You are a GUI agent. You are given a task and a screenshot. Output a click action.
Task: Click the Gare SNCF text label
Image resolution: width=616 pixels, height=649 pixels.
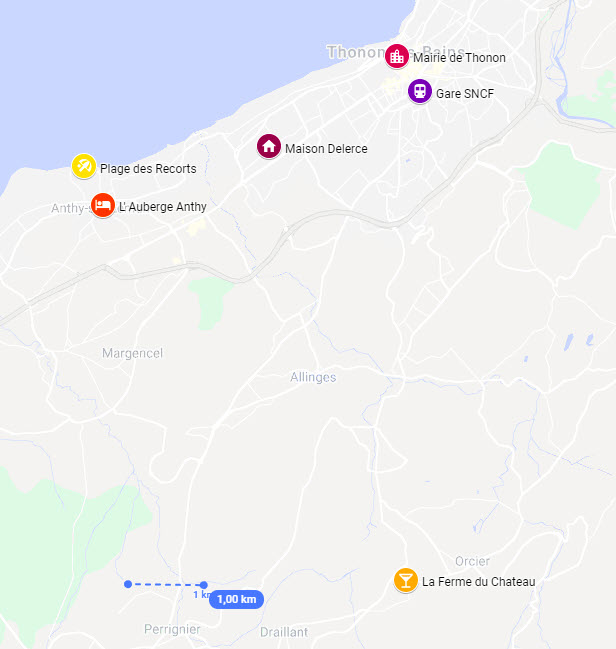tap(465, 94)
